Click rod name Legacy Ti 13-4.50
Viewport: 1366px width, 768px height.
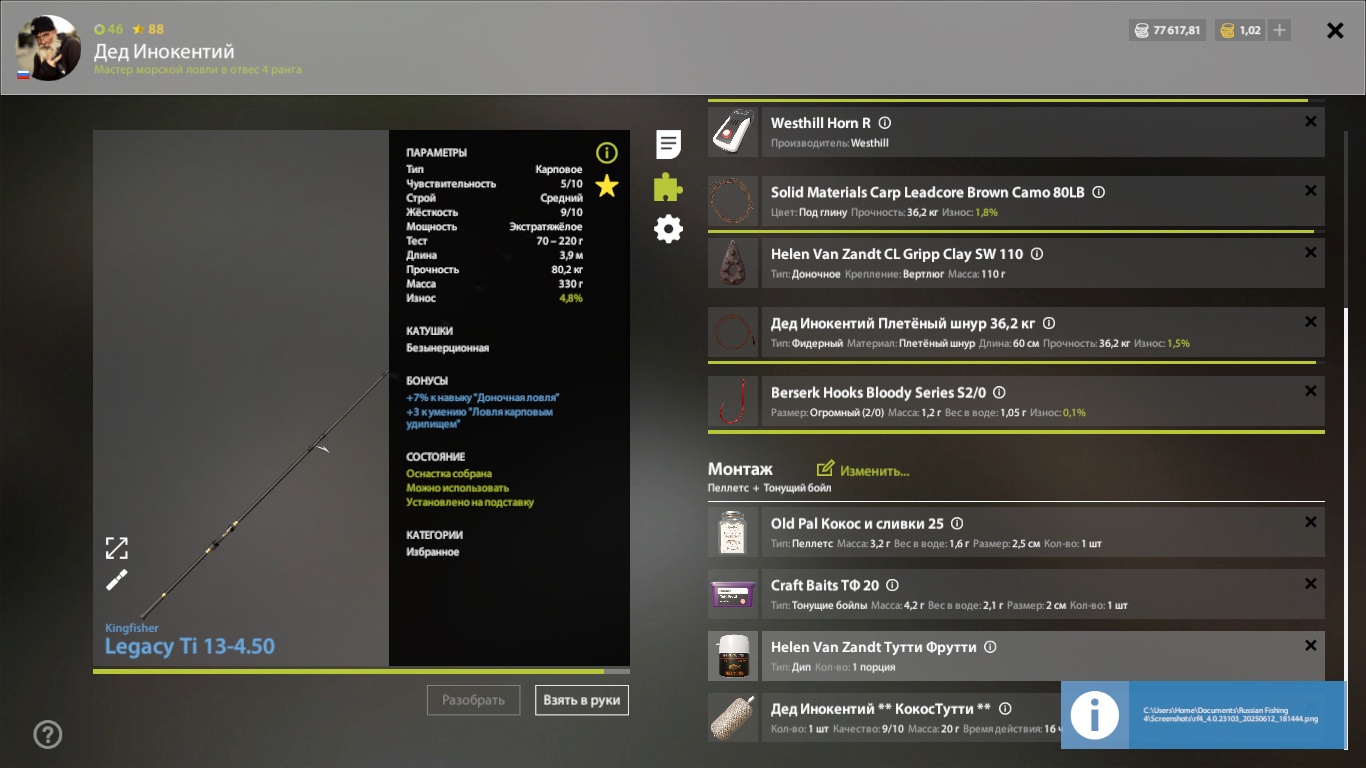190,646
